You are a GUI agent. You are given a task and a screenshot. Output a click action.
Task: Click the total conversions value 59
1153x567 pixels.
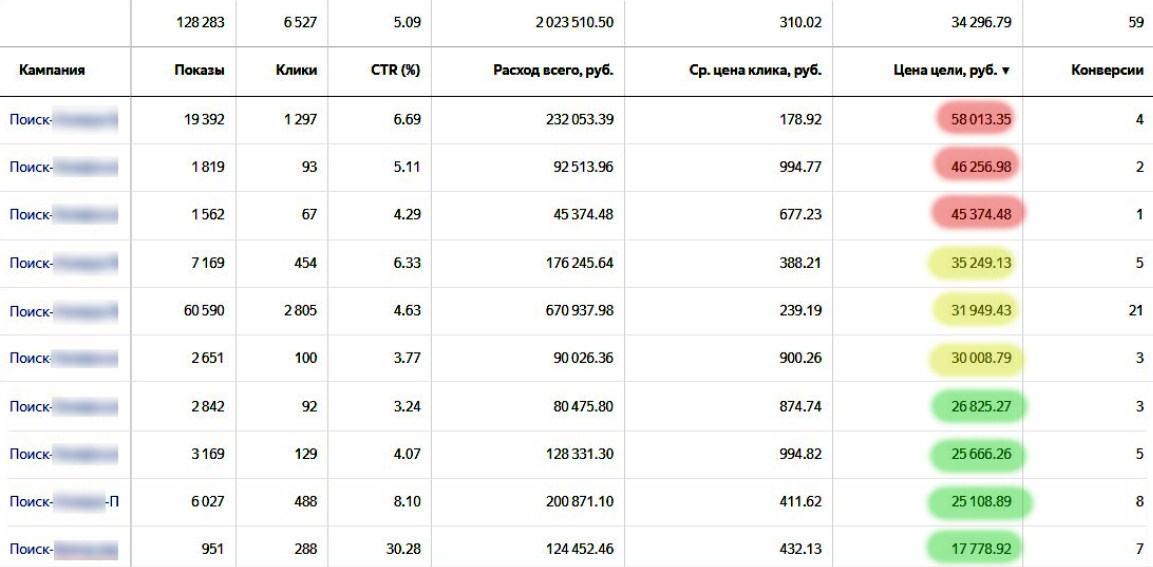[1135, 22]
